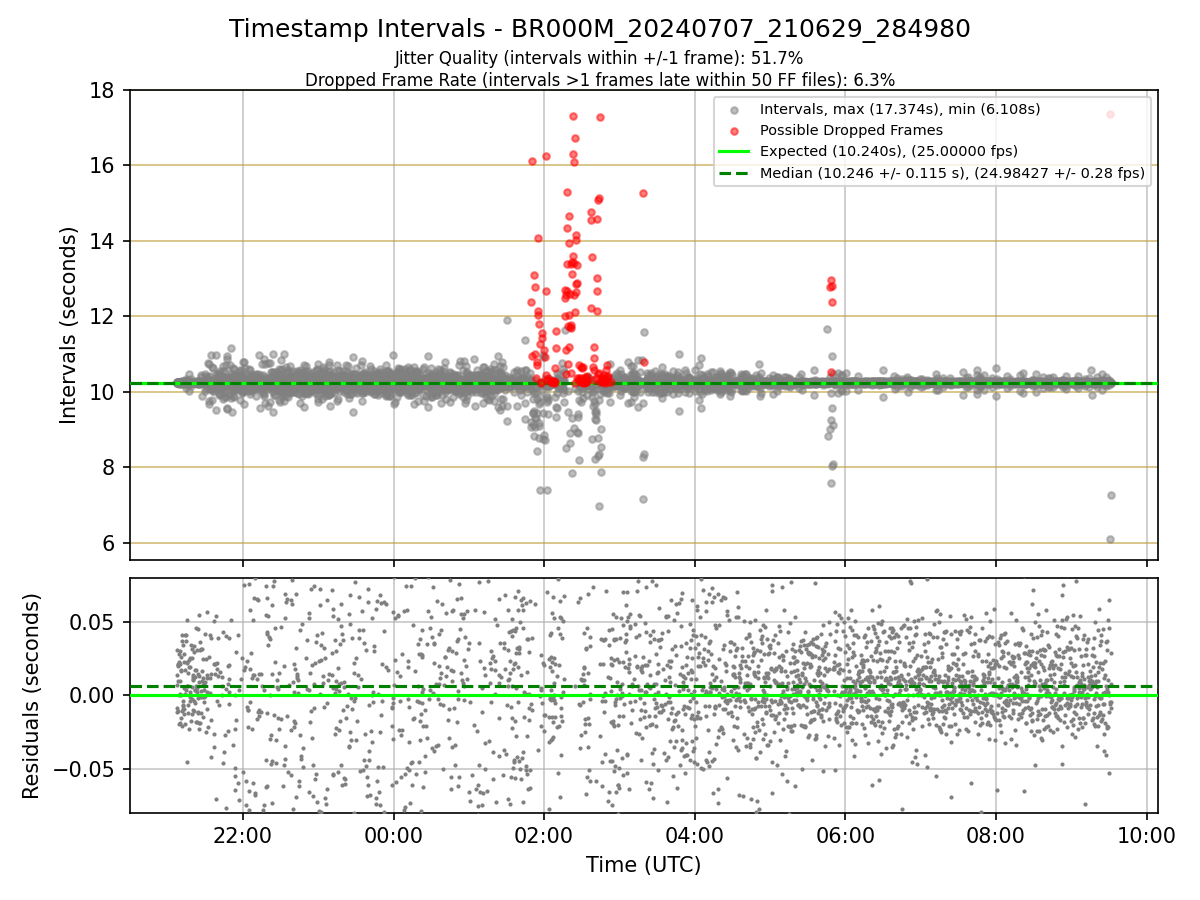Click the red marker beside 'Possible Dropped Frames'

735,131
